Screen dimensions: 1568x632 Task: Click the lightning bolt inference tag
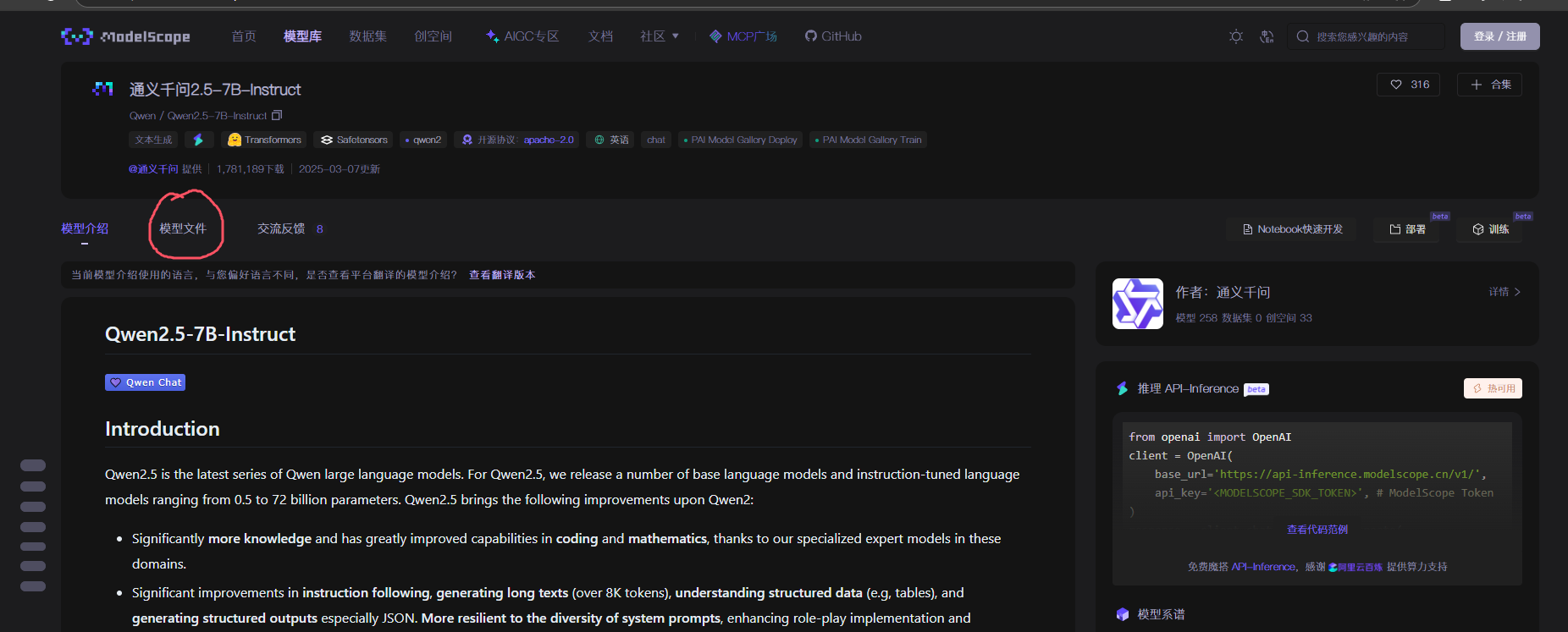coord(198,140)
